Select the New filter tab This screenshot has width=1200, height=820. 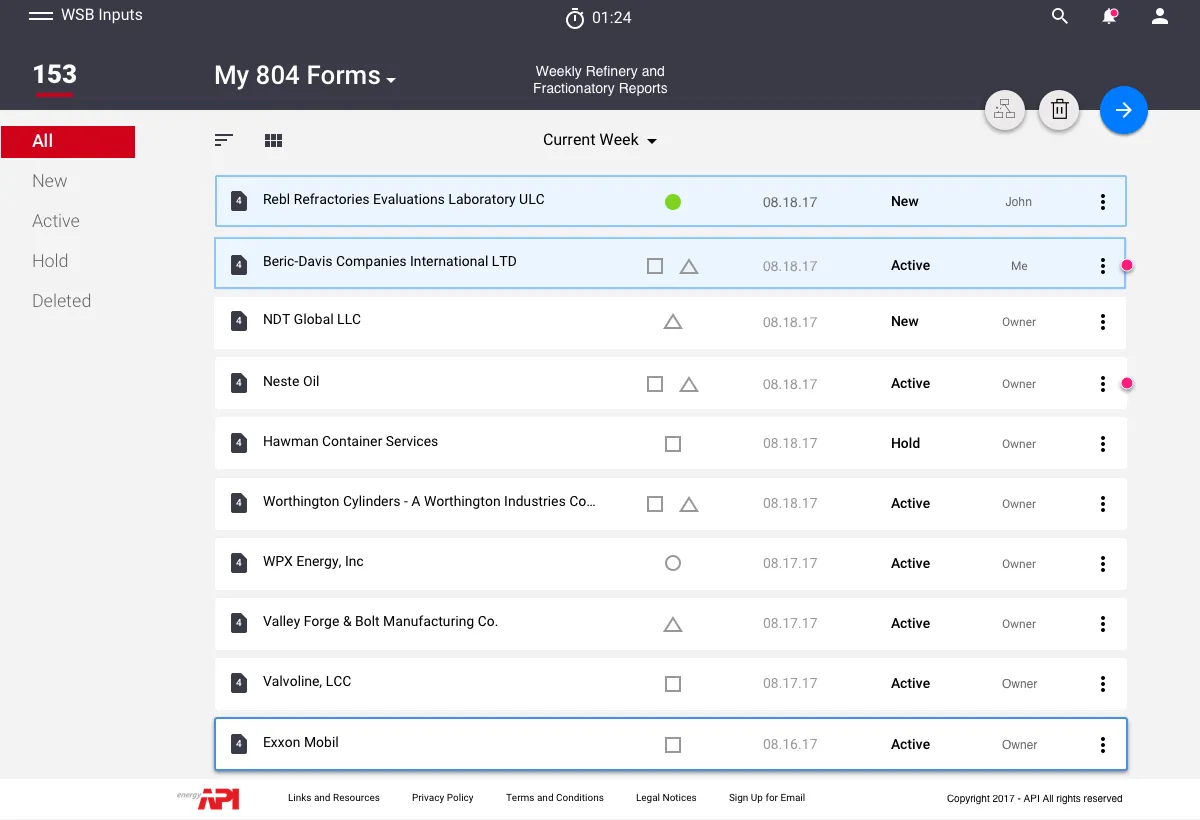coord(50,181)
